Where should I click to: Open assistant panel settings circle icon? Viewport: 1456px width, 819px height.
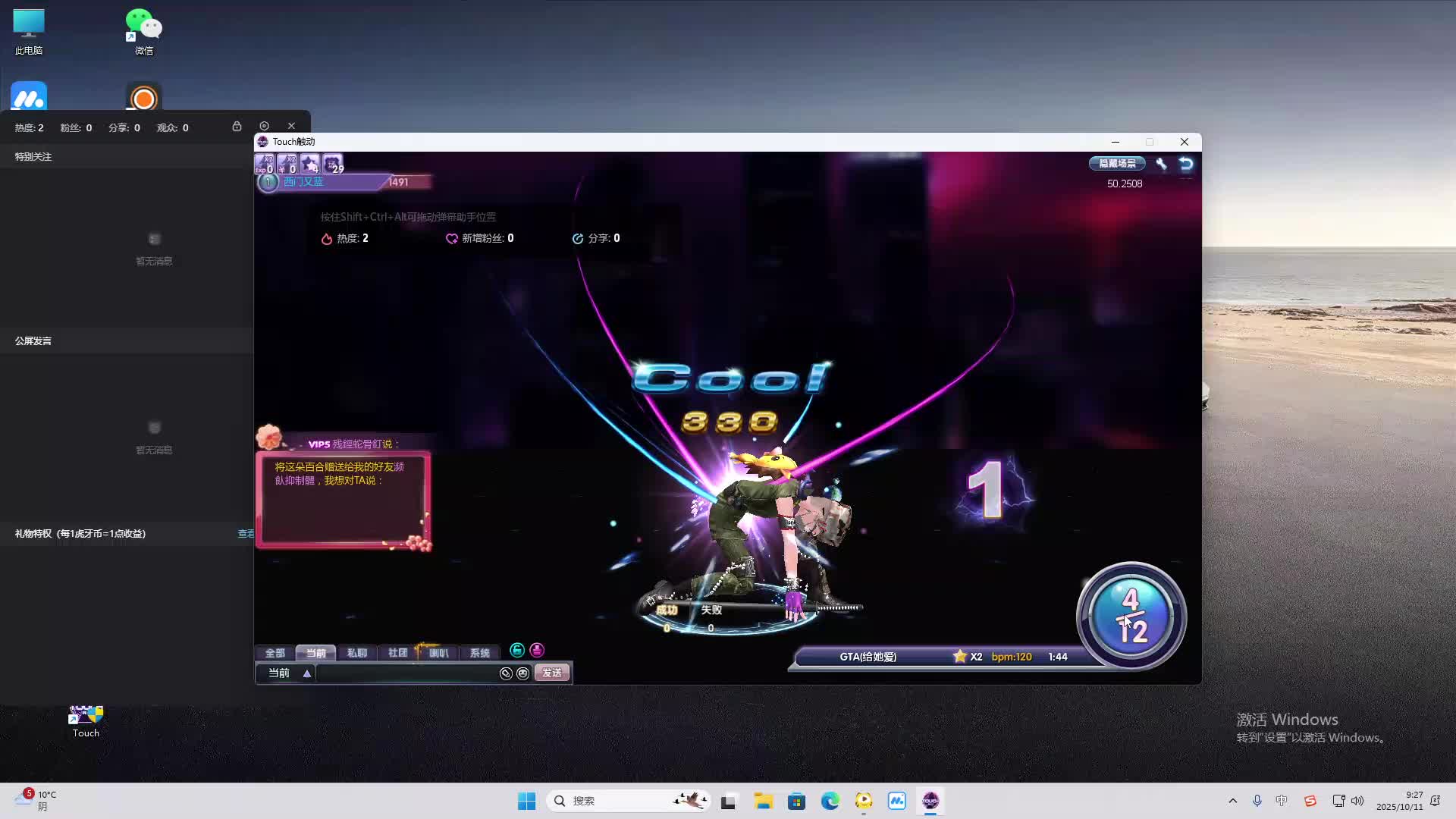tap(264, 126)
